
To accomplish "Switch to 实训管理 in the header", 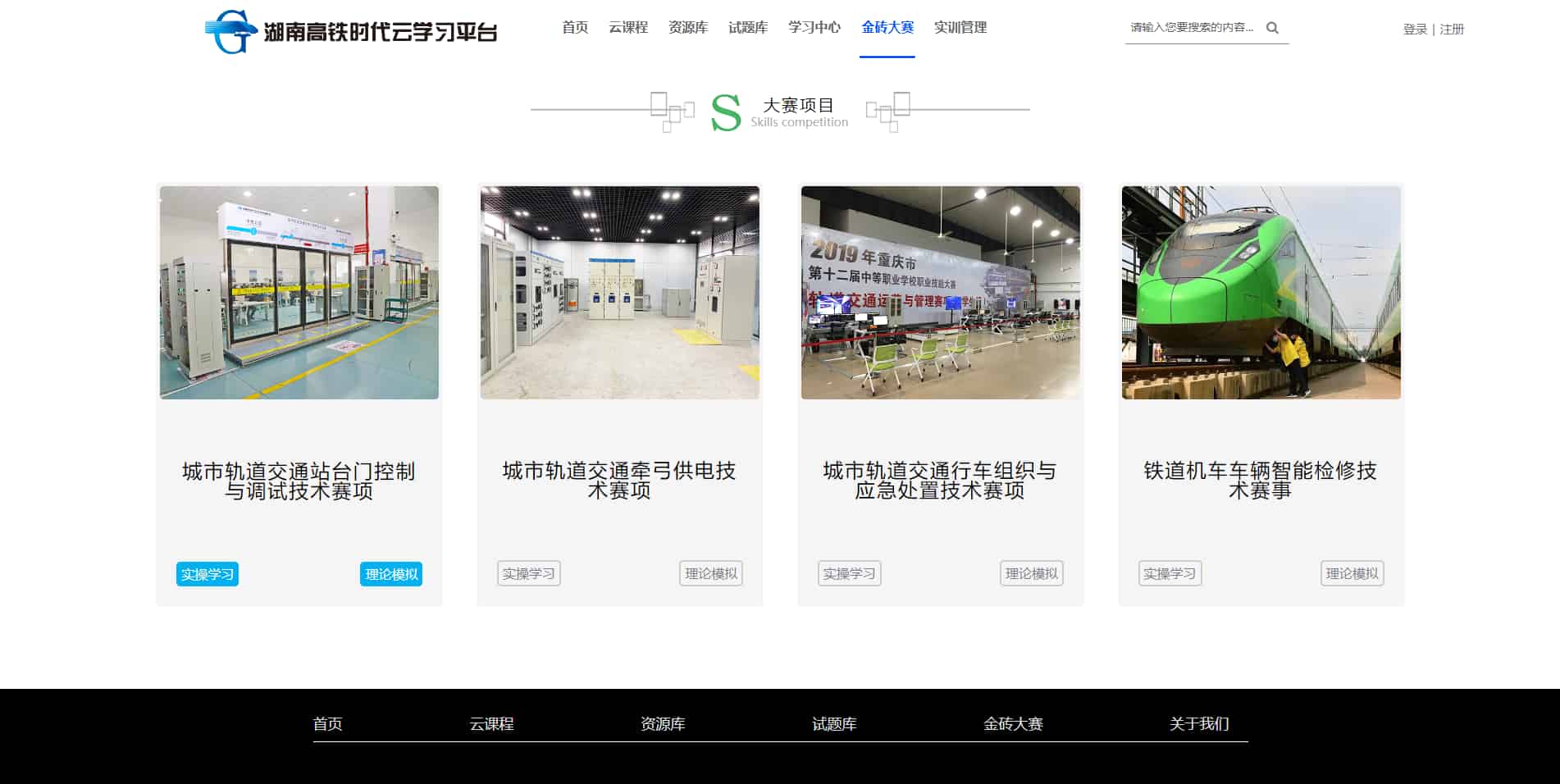I will point(960,28).
